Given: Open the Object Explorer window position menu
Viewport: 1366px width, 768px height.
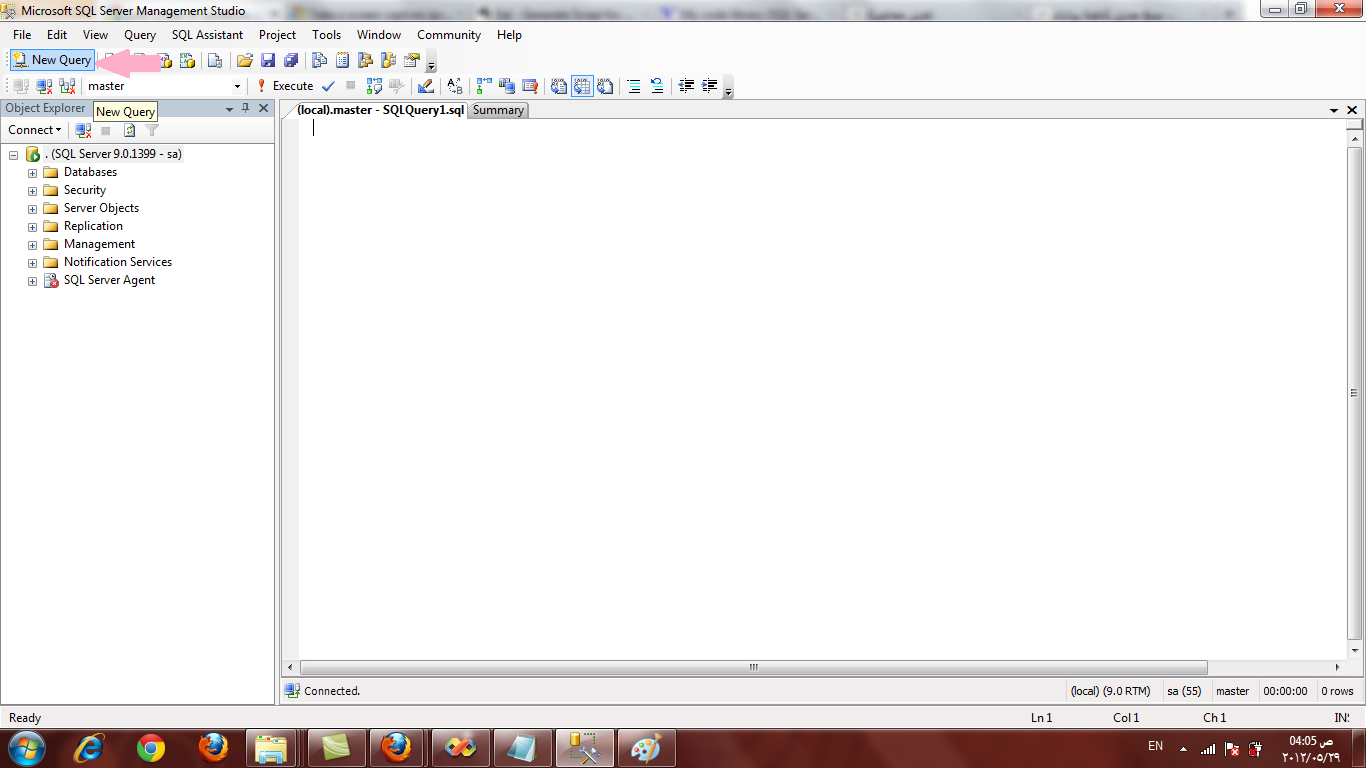Looking at the screenshot, I should 229,108.
